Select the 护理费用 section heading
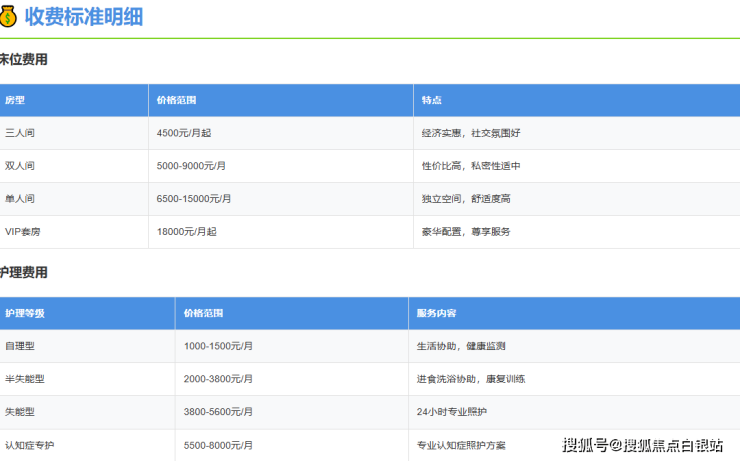Screen dimensions: 740x461 [23, 273]
